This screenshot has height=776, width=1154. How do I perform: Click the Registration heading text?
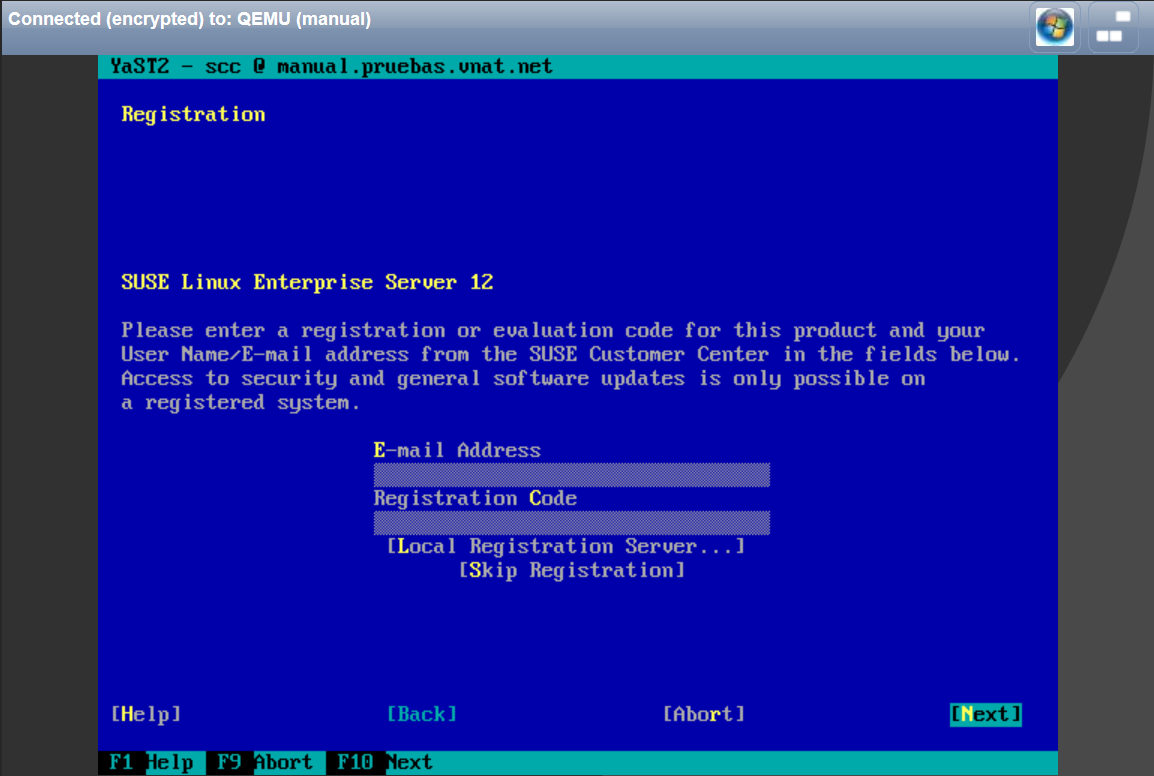tap(194, 115)
